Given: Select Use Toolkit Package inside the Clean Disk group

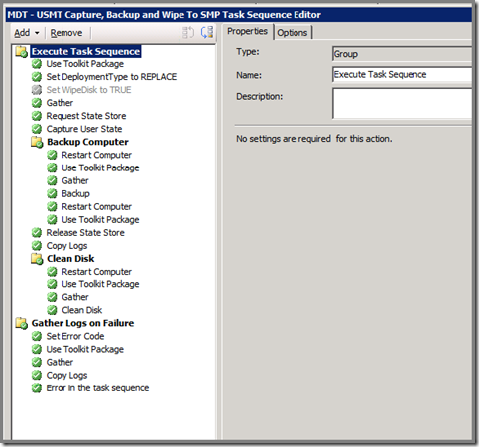Looking at the screenshot, I should 100,284.
